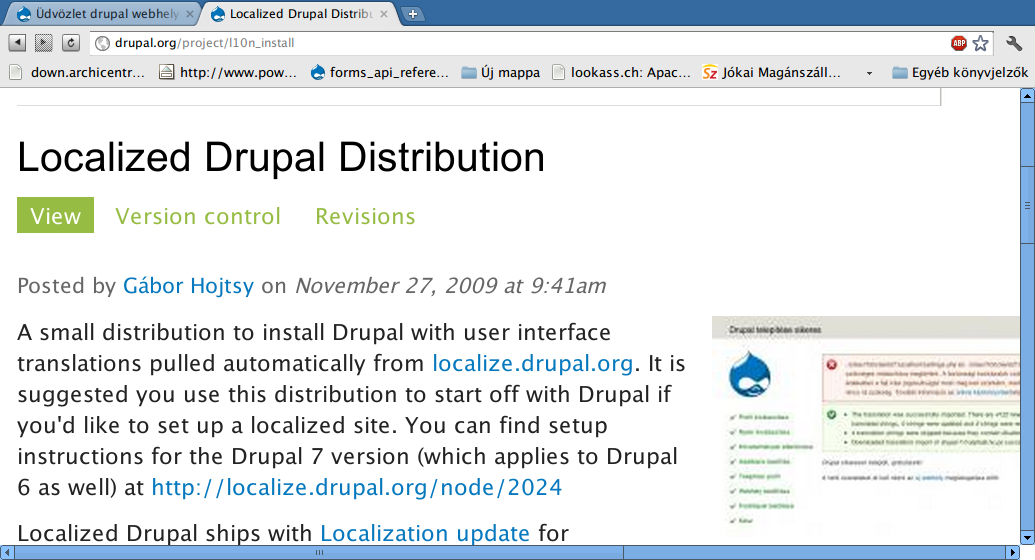This screenshot has height=560, width=1035.
Task: Close the Üdvözlet drupal webhely tab
Action: coord(190,14)
